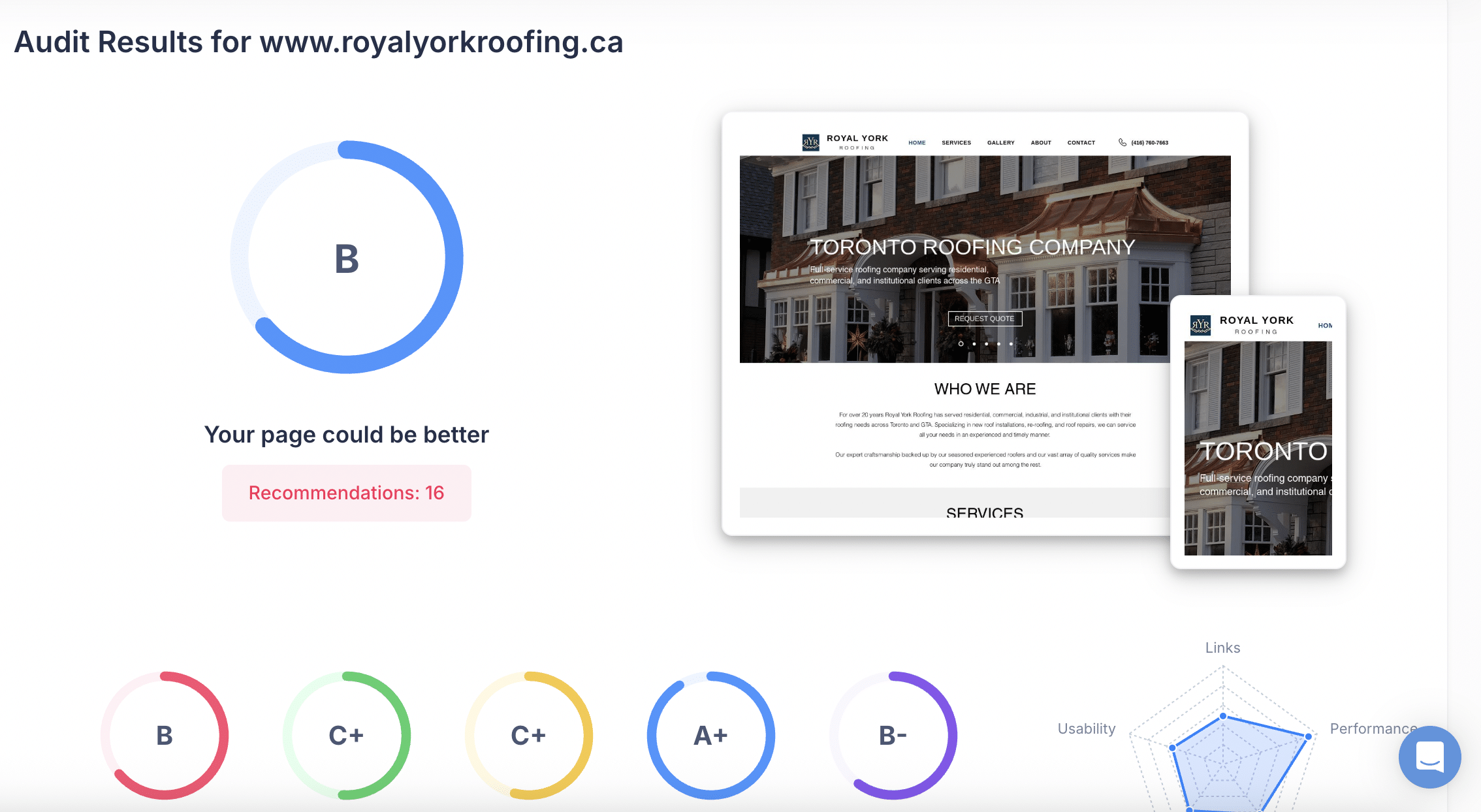The height and width of the screenshot is (812, 1481).
Task: Click the mobile site preview thumbnail
Action: (x=1258, y=433)
